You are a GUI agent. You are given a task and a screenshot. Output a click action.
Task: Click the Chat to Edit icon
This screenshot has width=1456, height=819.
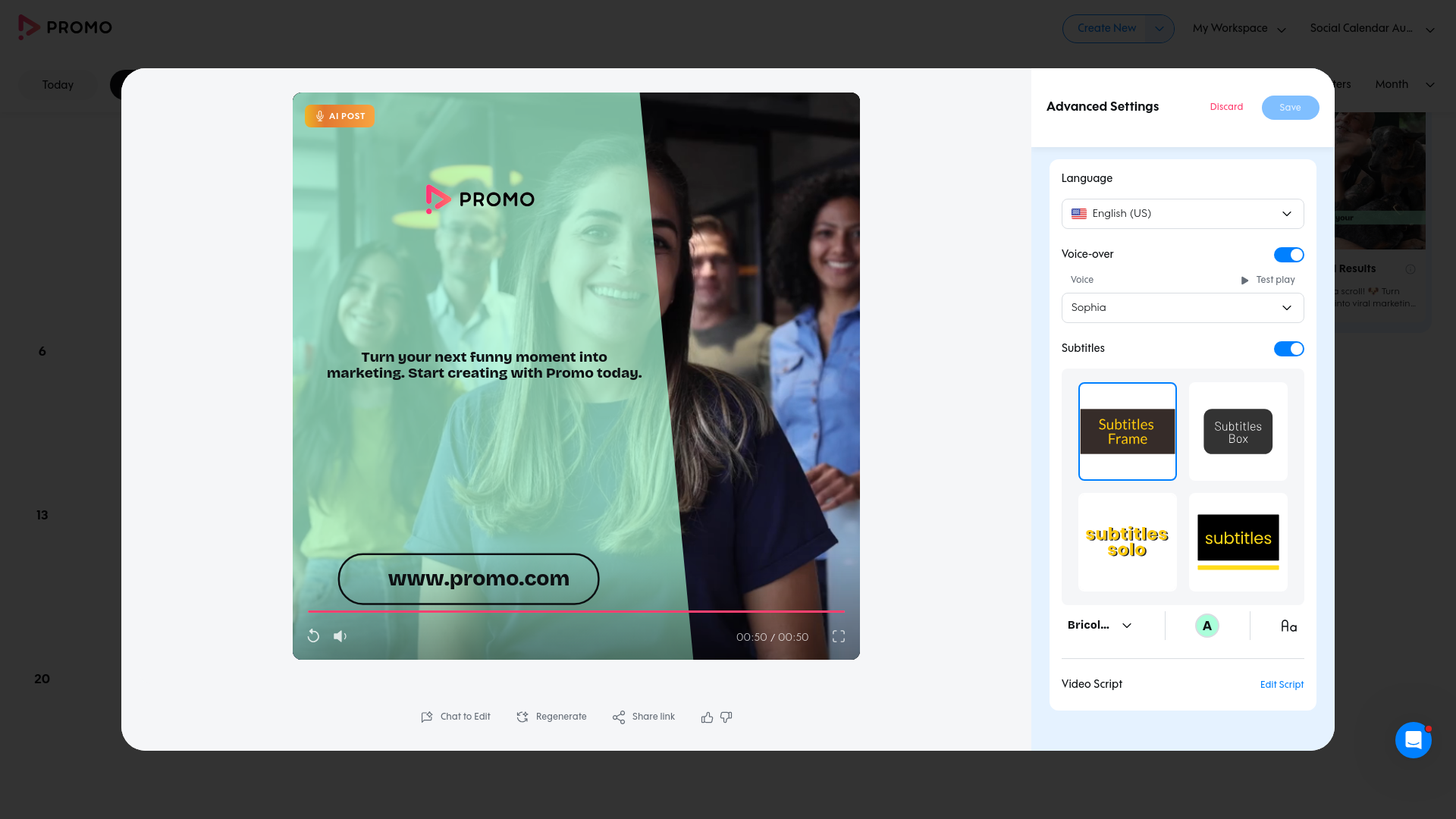[x=427, y=717]
